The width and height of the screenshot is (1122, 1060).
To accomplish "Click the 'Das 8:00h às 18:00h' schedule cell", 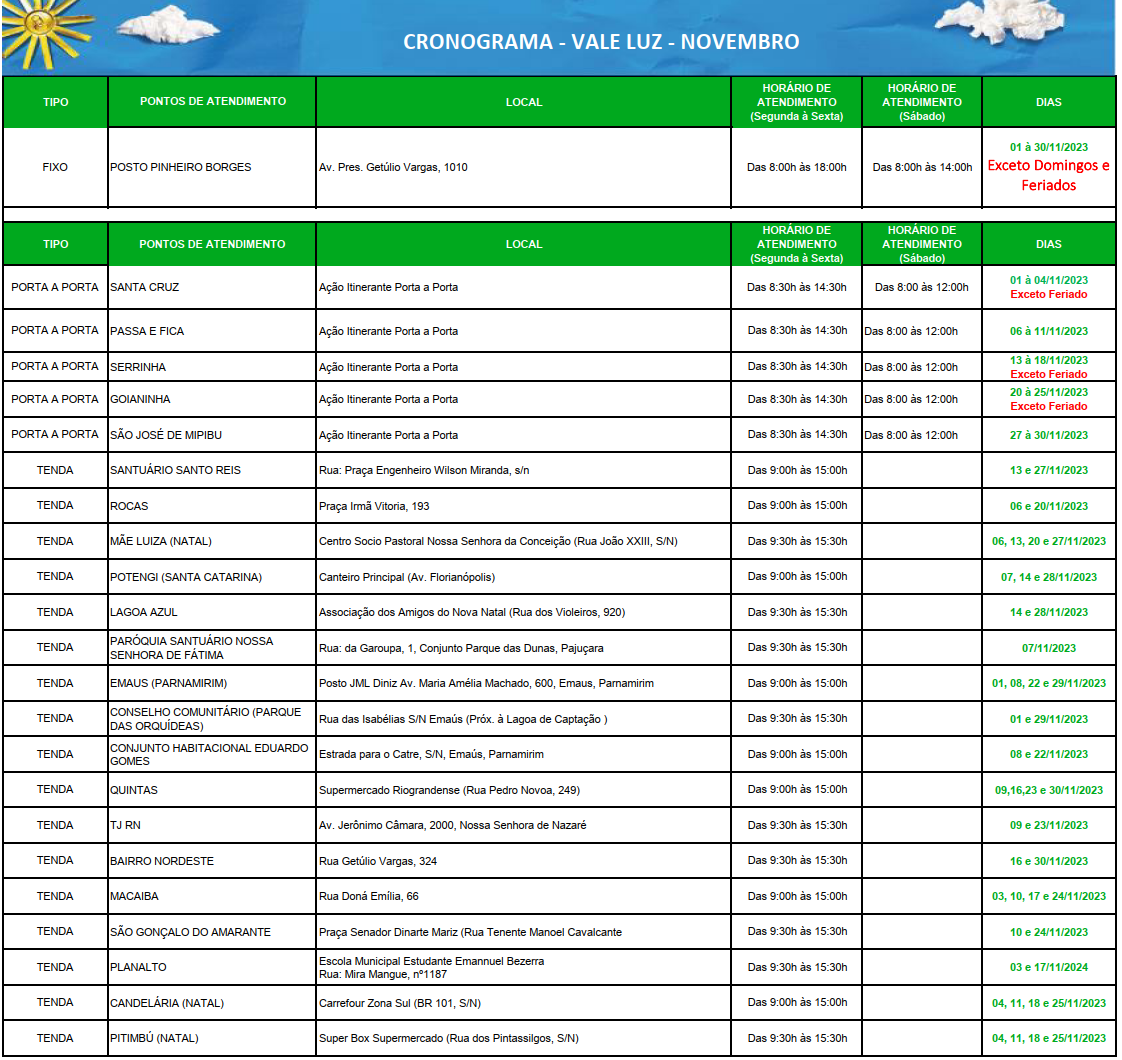I will pyautogui.click(x=796, y=167).
